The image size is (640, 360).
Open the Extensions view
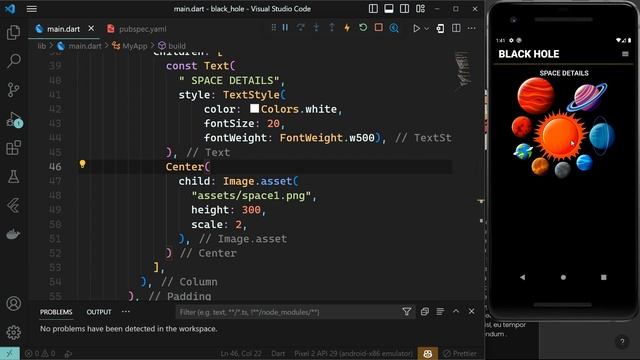13,148
